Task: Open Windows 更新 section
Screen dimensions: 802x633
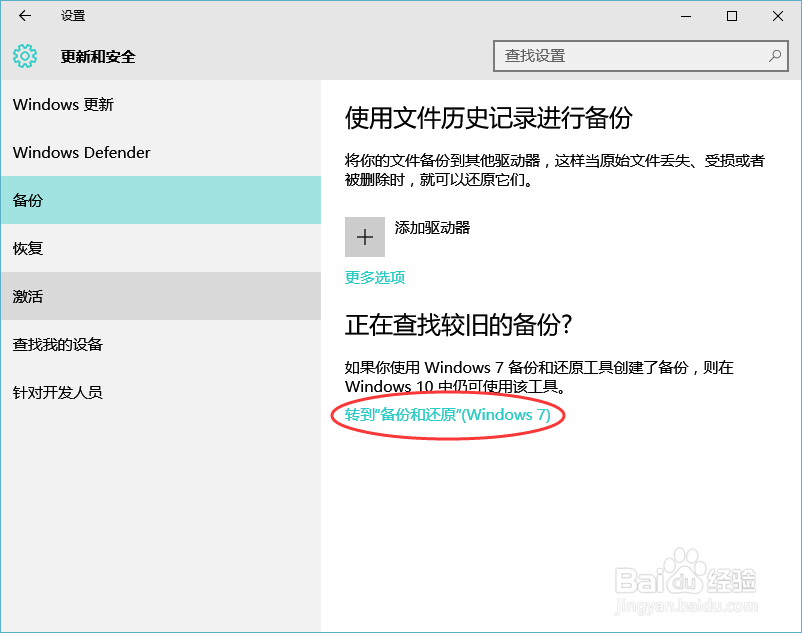Action: [x=161, y=104]
